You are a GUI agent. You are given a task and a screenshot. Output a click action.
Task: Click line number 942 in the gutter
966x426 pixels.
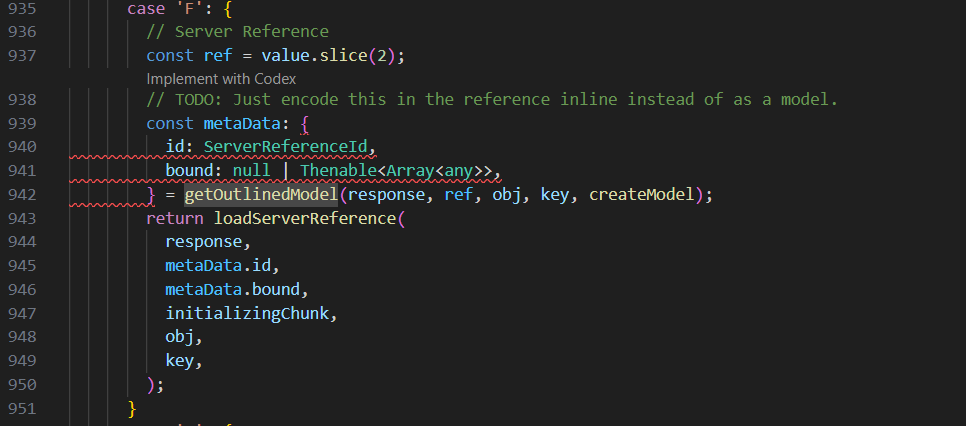(x=23, y=195)
